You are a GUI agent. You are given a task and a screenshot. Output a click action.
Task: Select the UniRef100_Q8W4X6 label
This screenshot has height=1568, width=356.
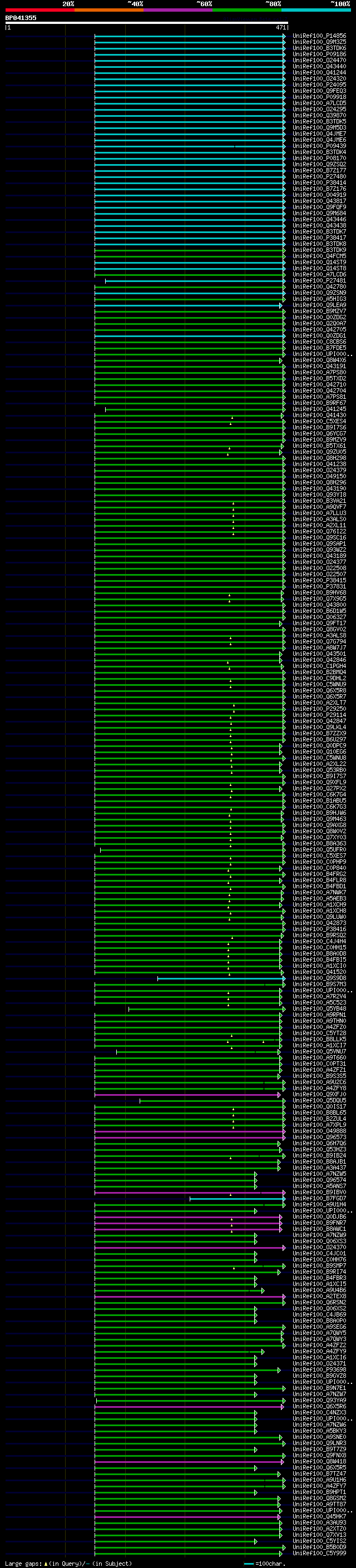[x=319, y=360]
